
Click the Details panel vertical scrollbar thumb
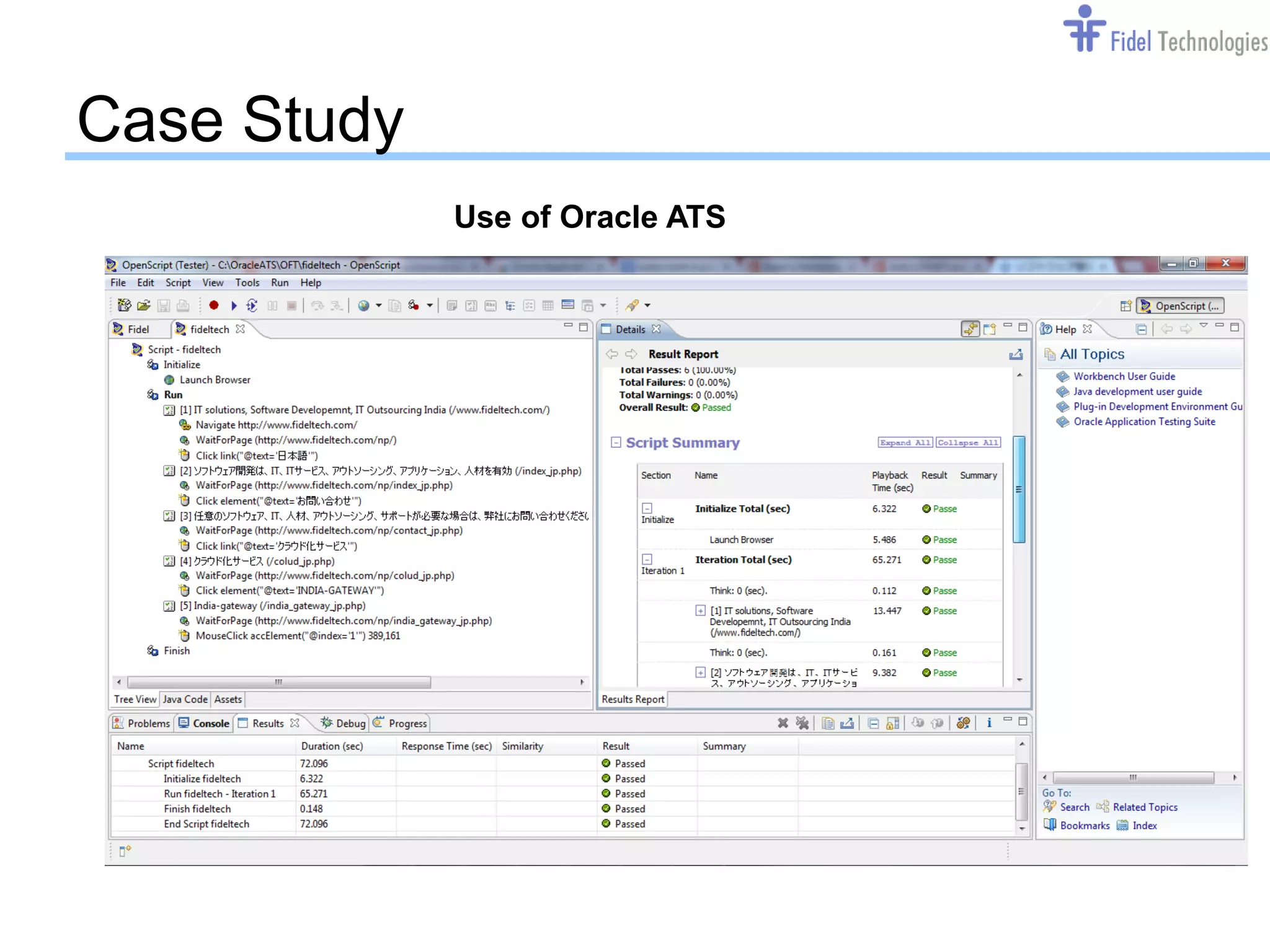pyautogui.click(x=1019, y=489)
